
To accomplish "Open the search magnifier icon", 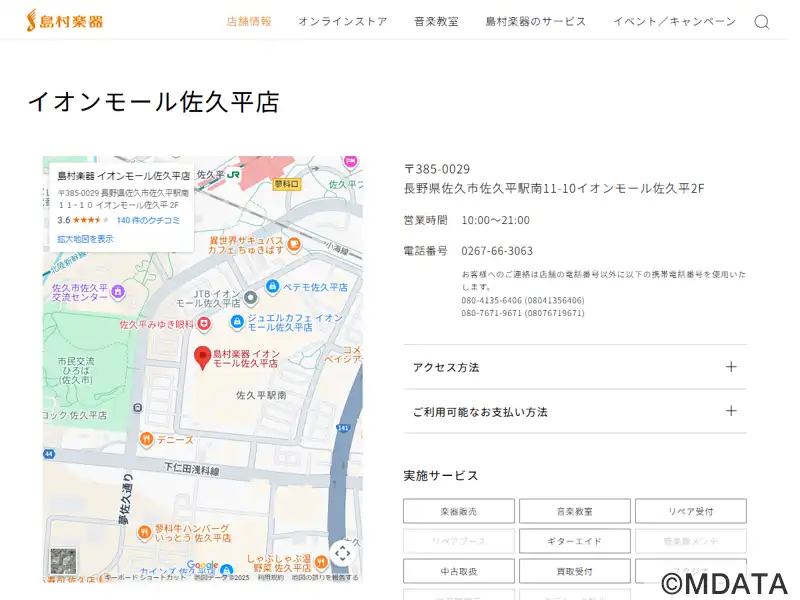I will (761, 22).
